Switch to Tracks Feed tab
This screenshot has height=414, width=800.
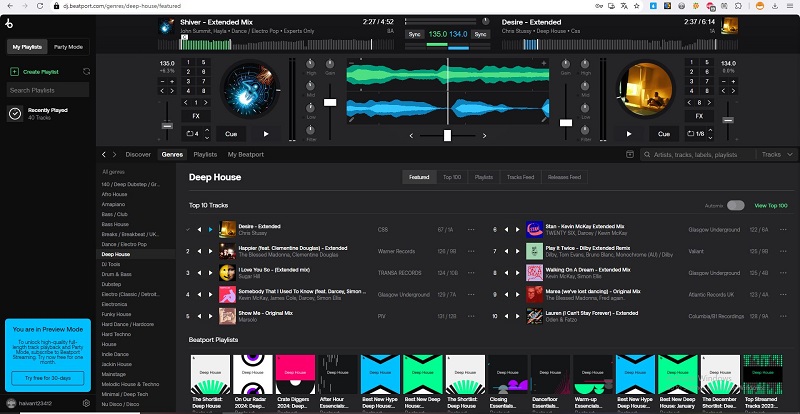tap(520, 177)
